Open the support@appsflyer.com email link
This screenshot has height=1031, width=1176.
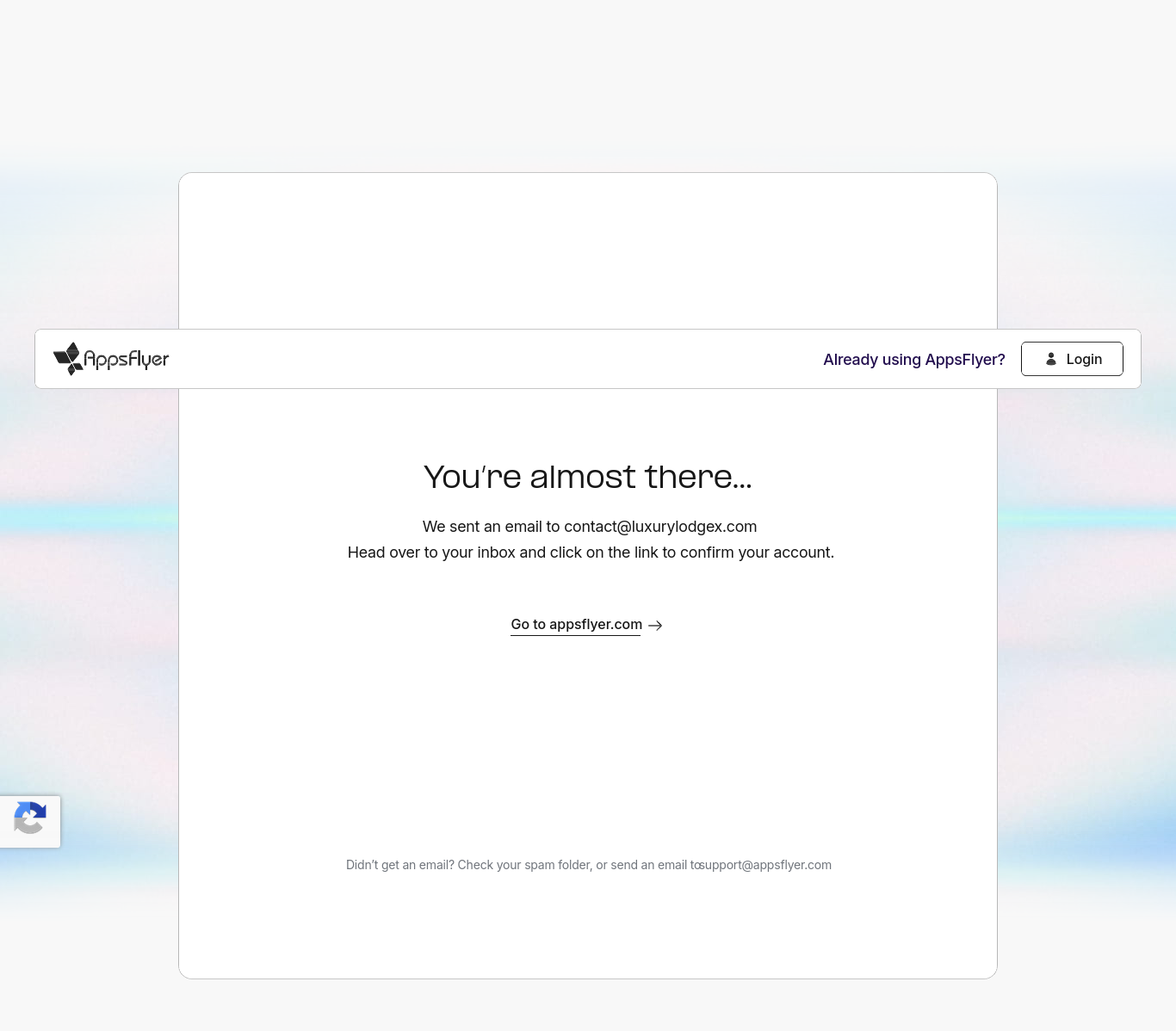[765, 865]
